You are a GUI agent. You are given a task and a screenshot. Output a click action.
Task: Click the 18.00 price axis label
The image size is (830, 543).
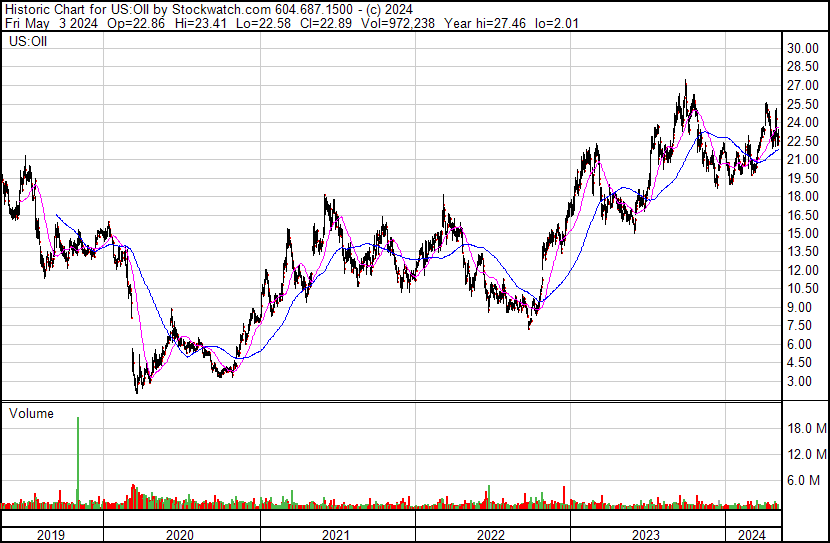click(x=803, y=196)
